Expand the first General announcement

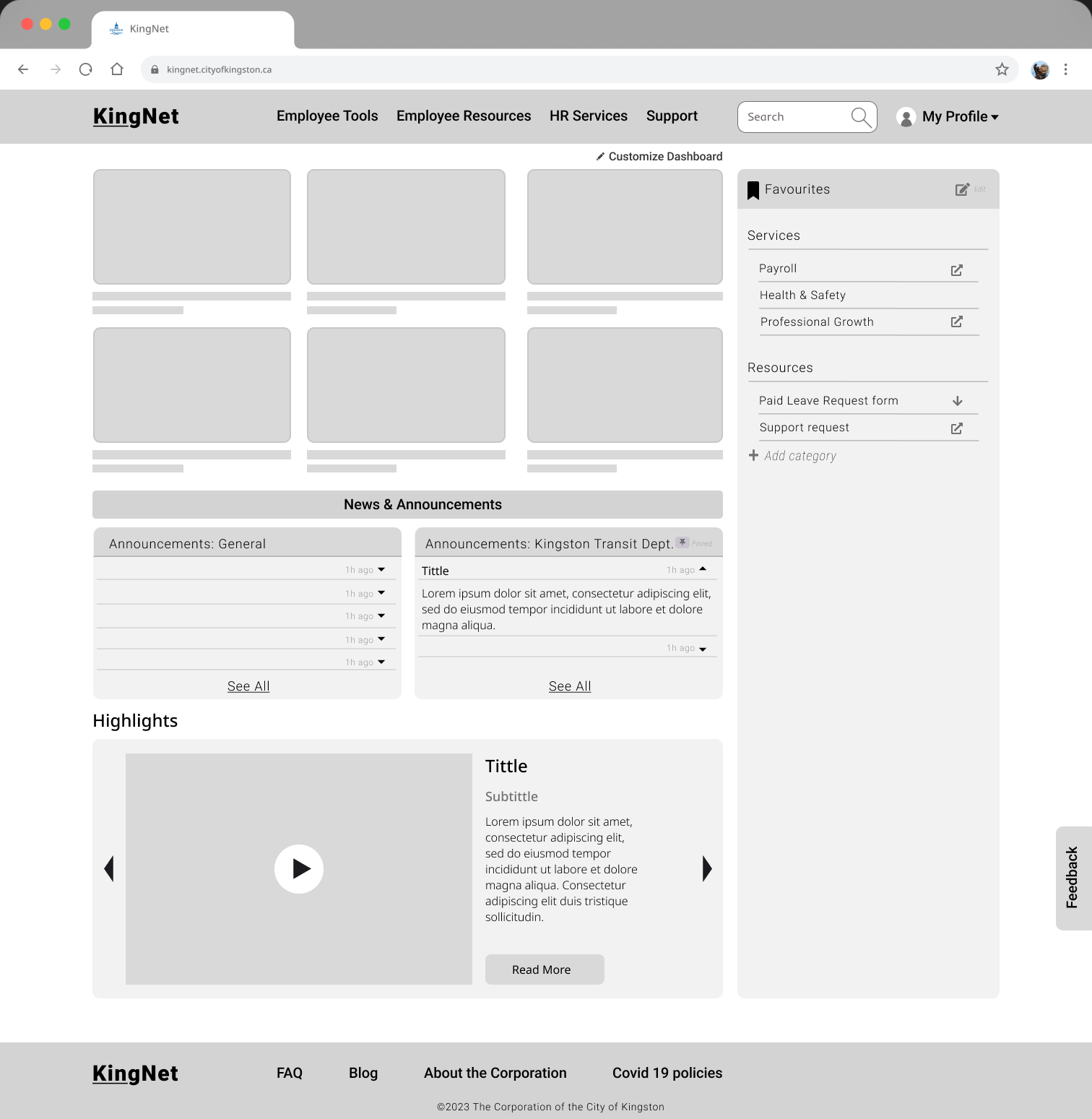point(381,569)
